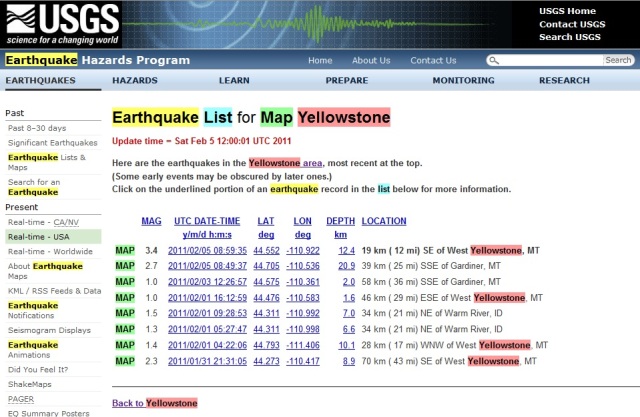Click the "Earthquake Hazards Program" title

click(98, 60)
